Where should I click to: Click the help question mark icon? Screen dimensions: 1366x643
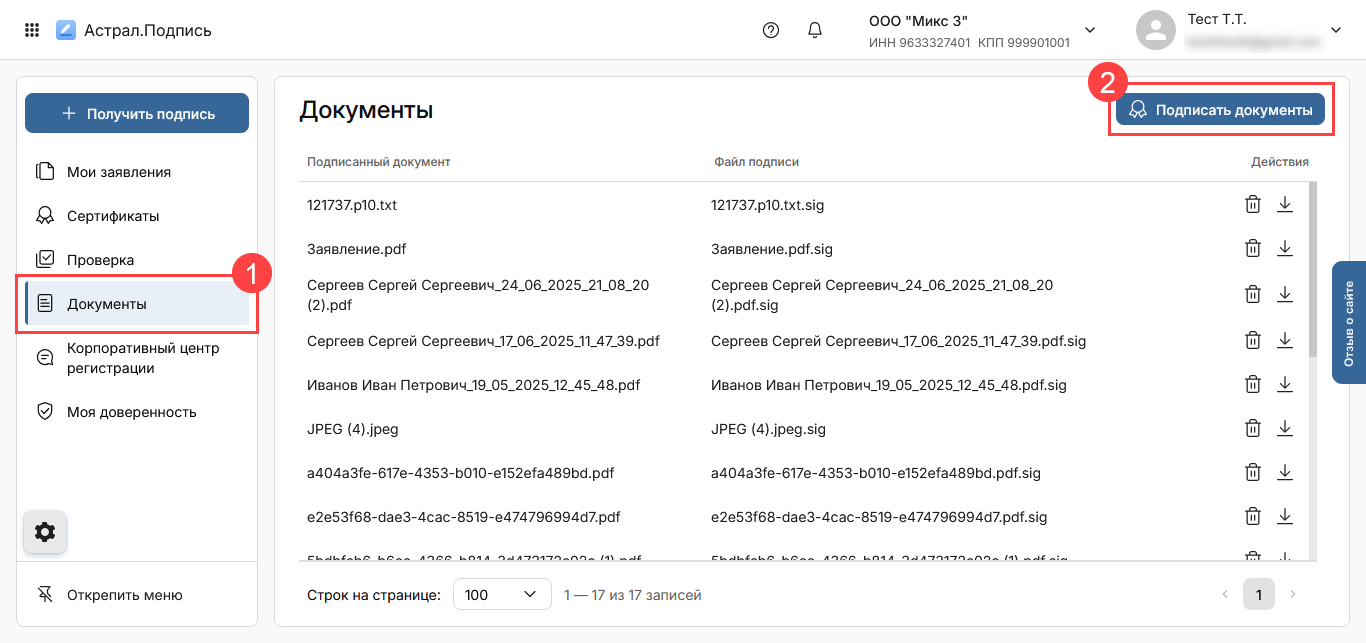click(x=770, y=30)
